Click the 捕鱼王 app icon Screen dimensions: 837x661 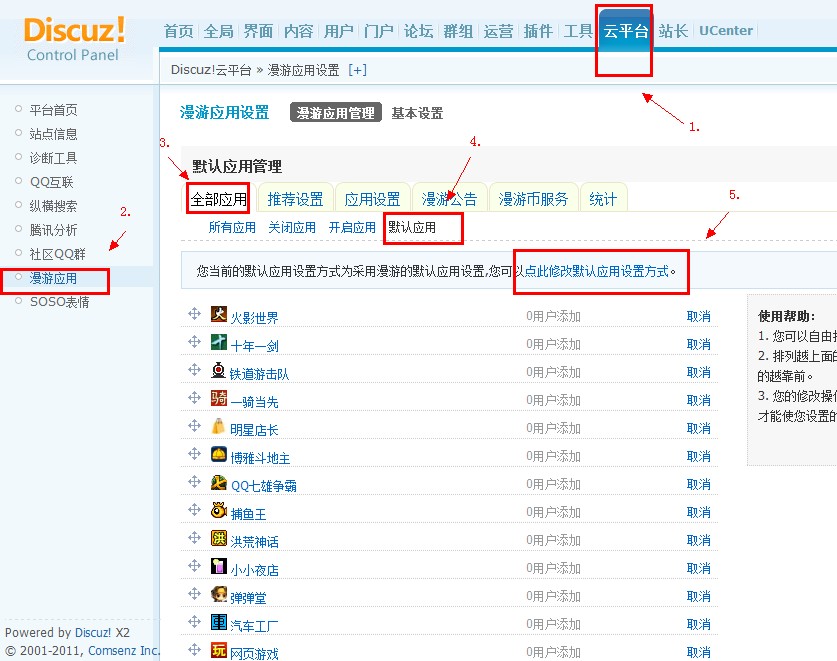218,510
